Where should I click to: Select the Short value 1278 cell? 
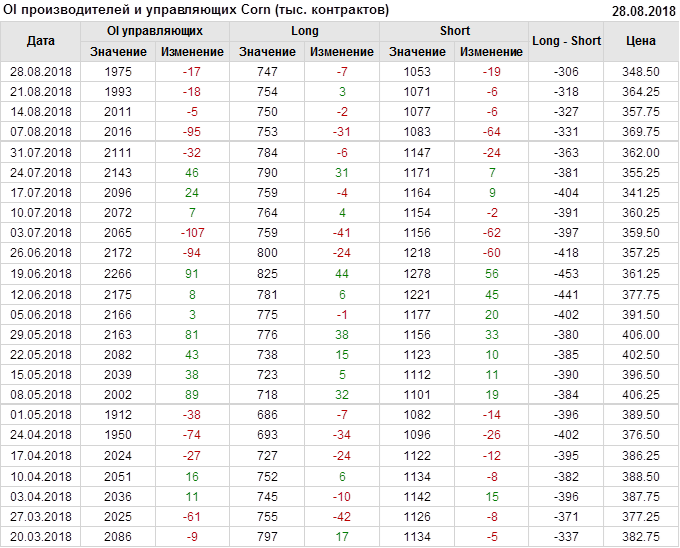(417, 274)
